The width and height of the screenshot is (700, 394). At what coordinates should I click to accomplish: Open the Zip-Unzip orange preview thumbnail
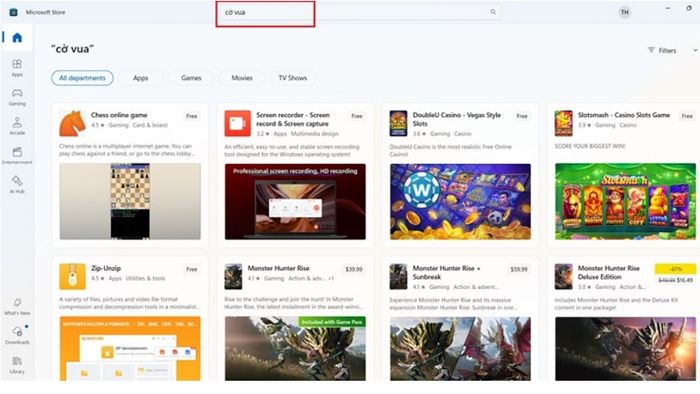[x=130, y=348]
